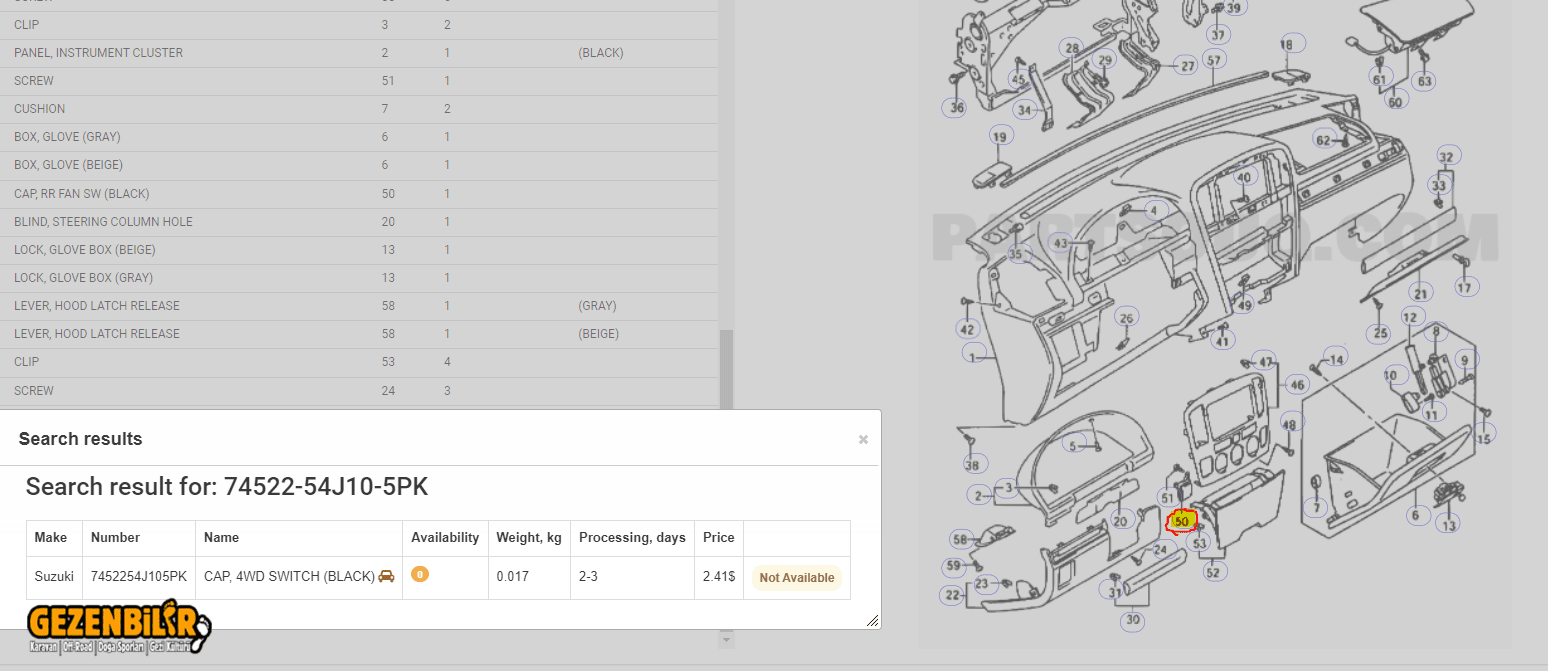Click the parts list scrollbar thumb
Viewport: 1548px width, 671px height.
pos(727,368)
